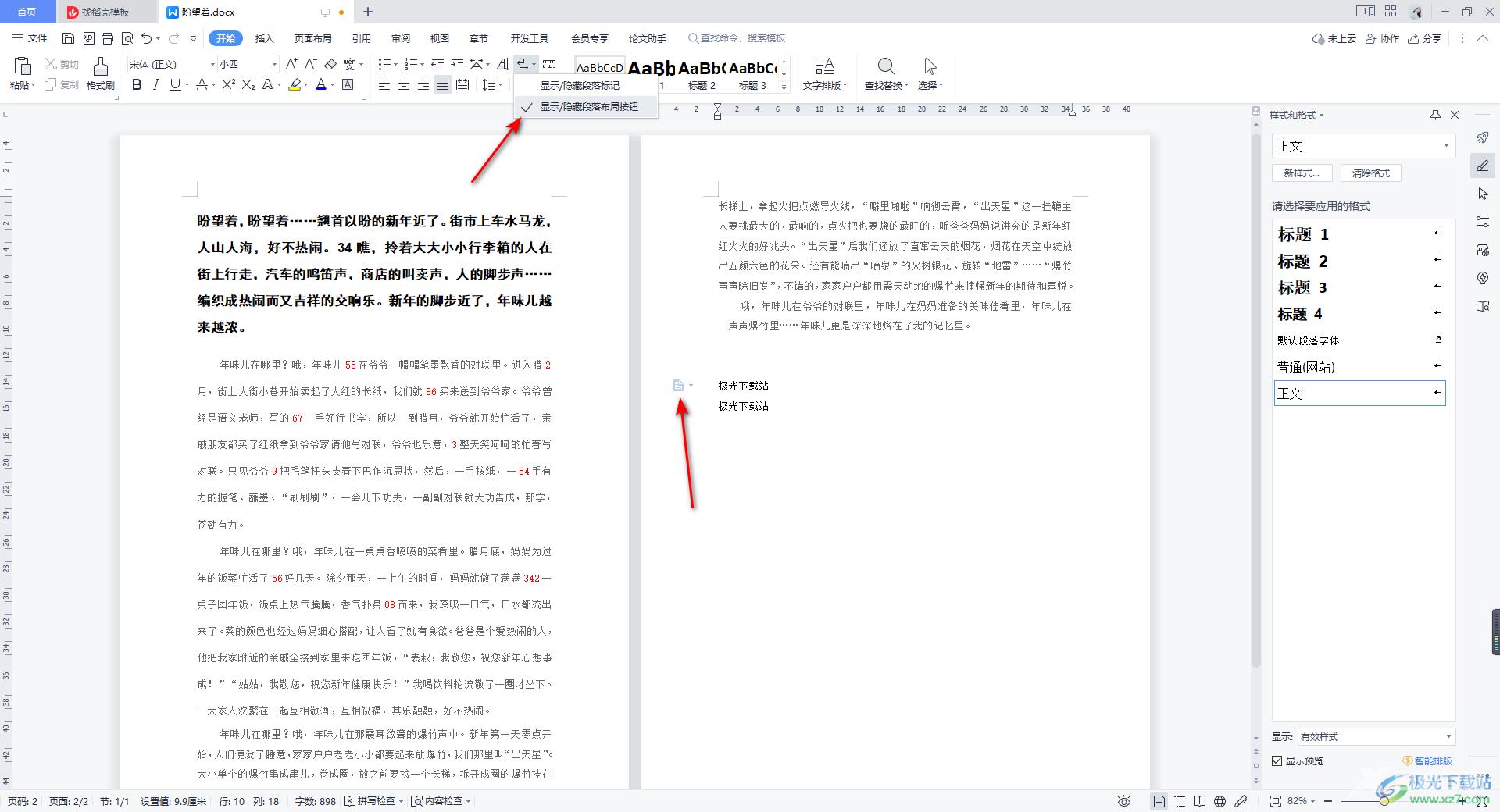1500x812 pixels.
Task: Align text left
Action: [384, 84]
